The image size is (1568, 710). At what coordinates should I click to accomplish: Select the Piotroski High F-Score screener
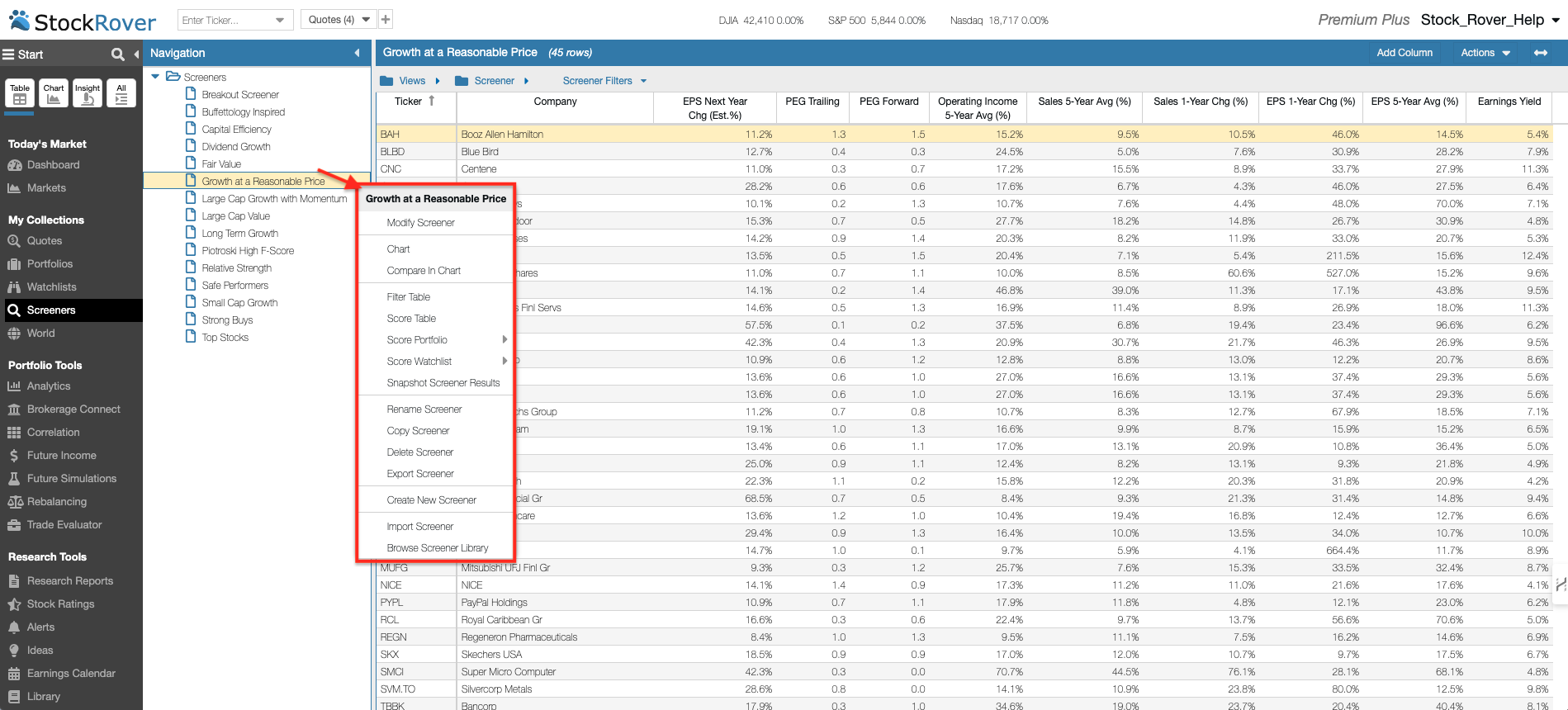pos(248,251)
